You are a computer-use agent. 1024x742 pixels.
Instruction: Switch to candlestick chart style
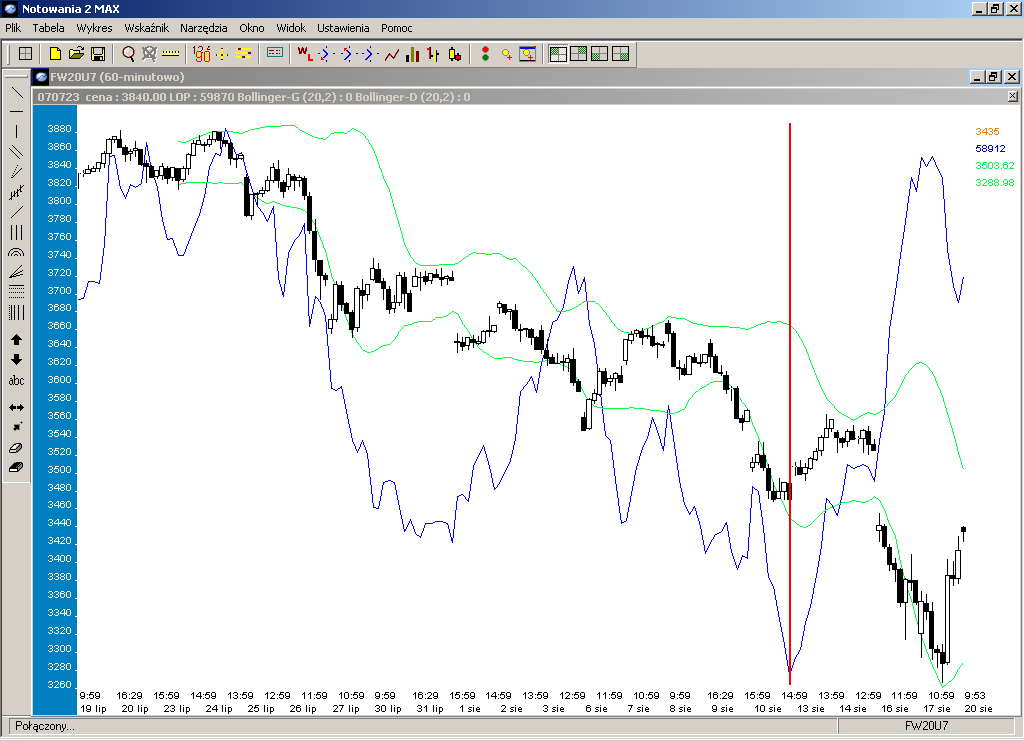click(455, 54)
